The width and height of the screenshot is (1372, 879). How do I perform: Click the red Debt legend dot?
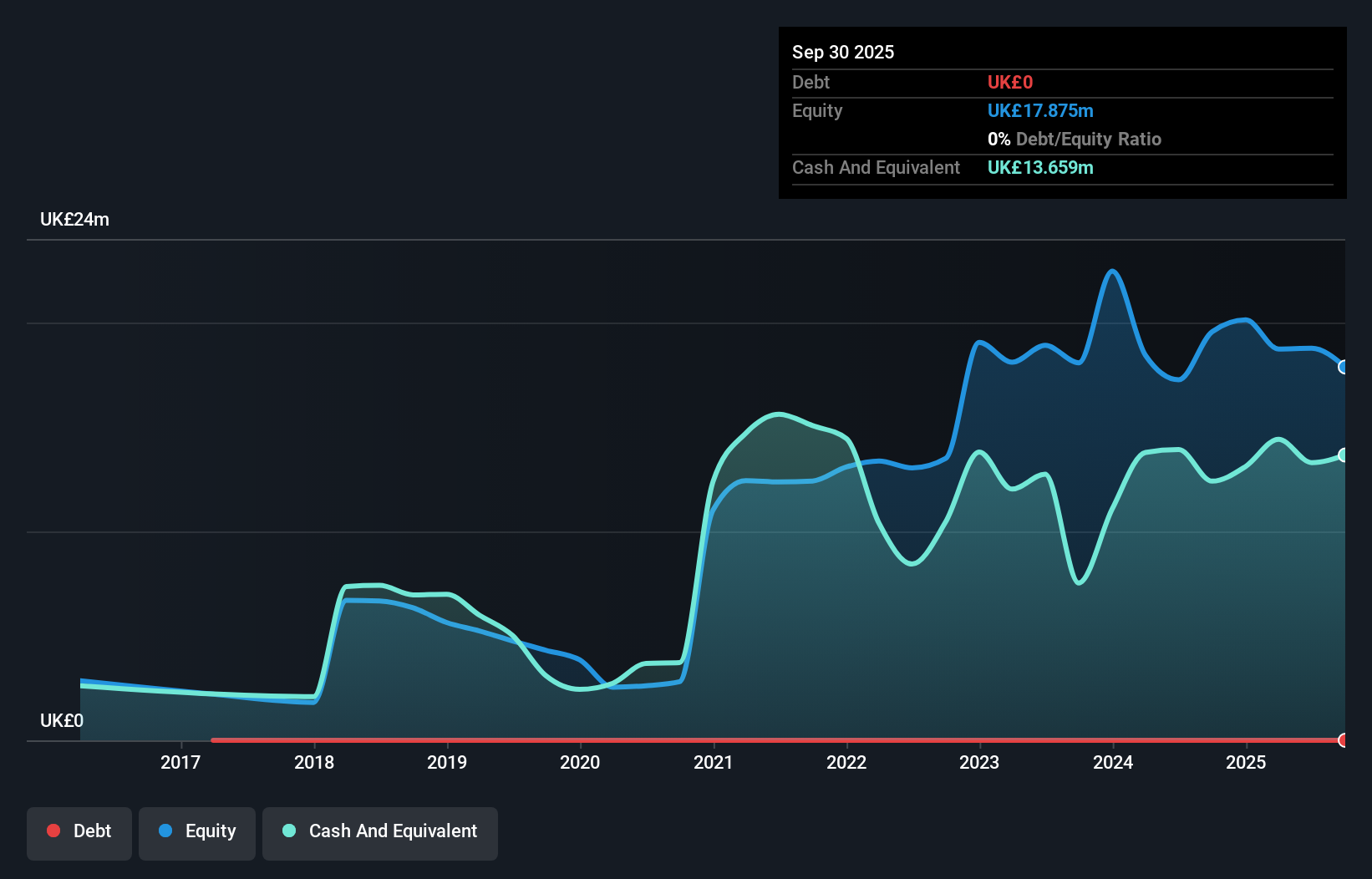tap(53, 831)
